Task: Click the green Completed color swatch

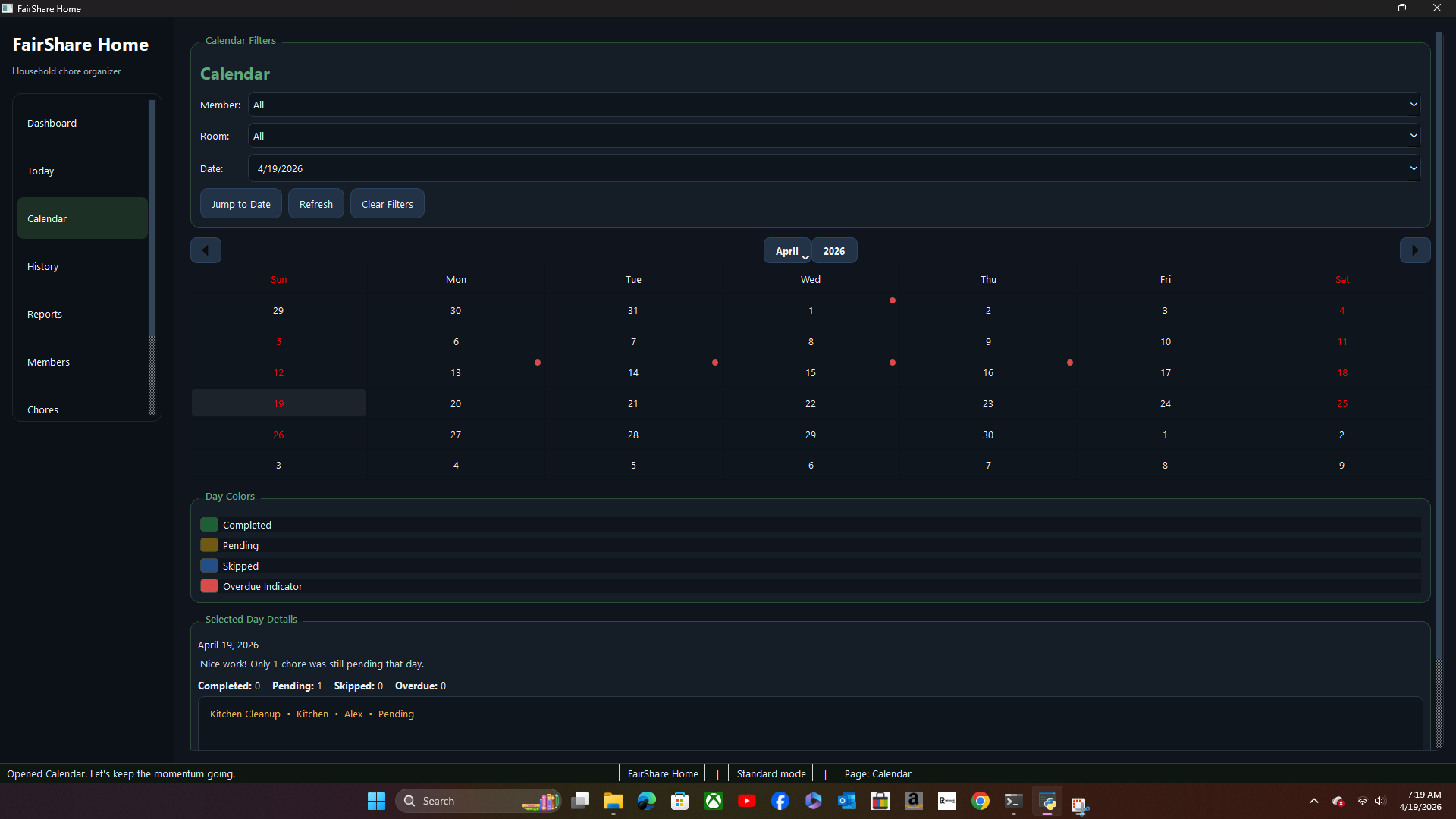Action: point(209,524)
